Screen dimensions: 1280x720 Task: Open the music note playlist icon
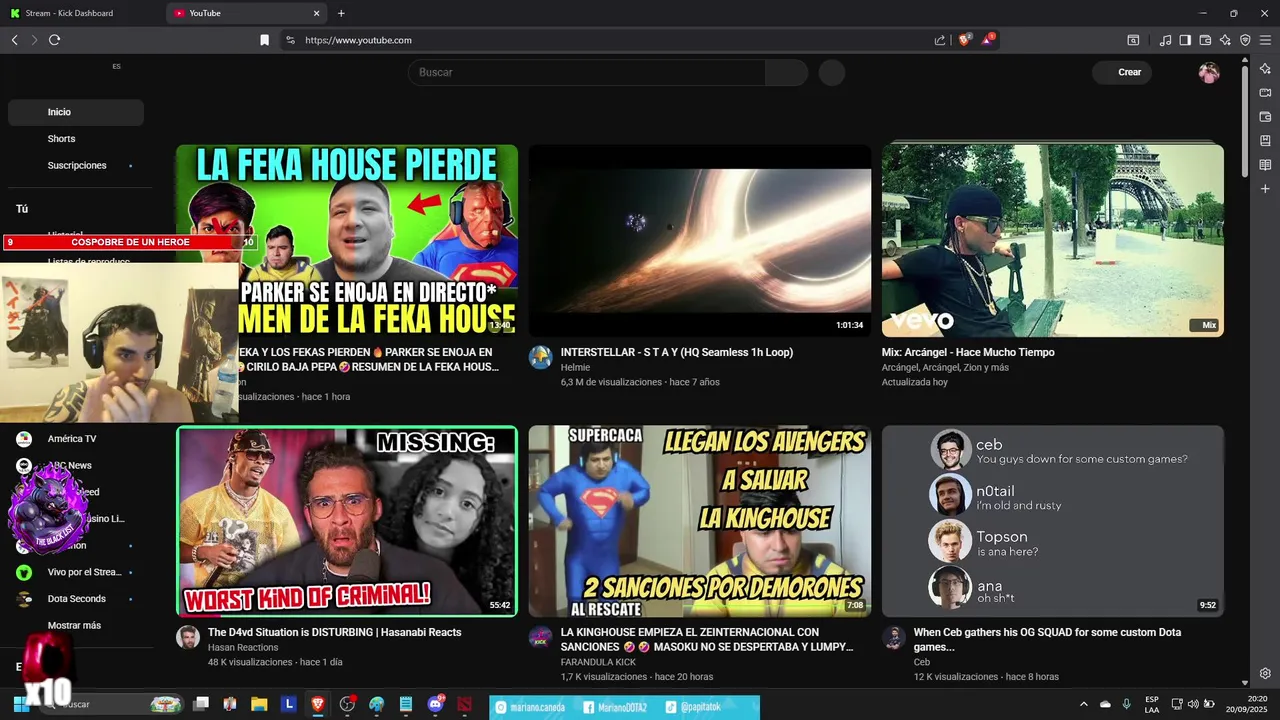(1165, 40)
